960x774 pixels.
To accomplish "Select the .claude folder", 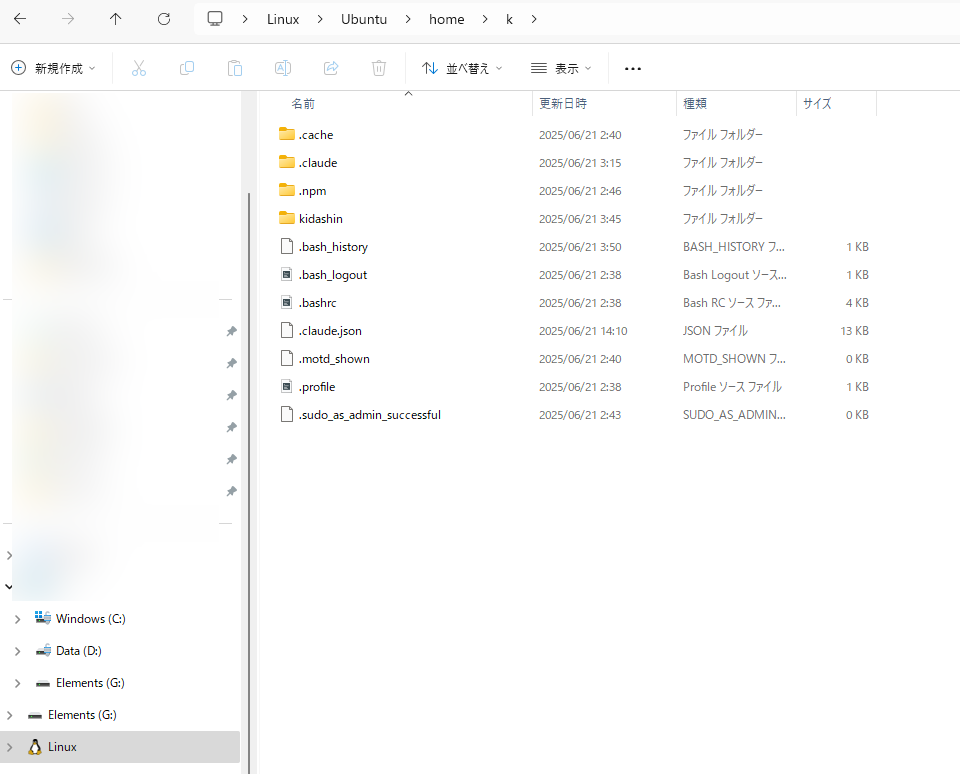I will pos(318,163).
